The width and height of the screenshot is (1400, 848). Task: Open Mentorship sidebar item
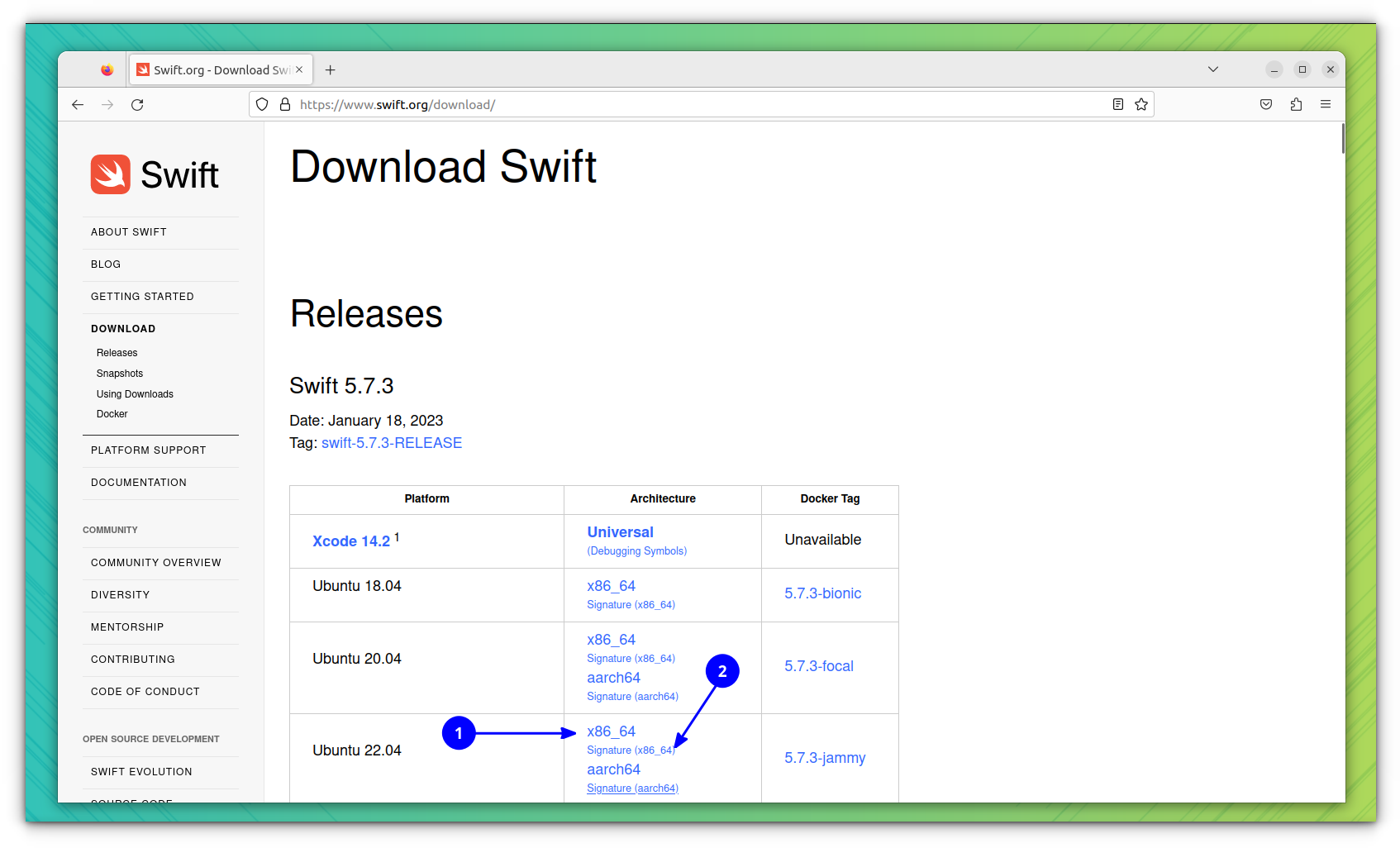[127, 627]
